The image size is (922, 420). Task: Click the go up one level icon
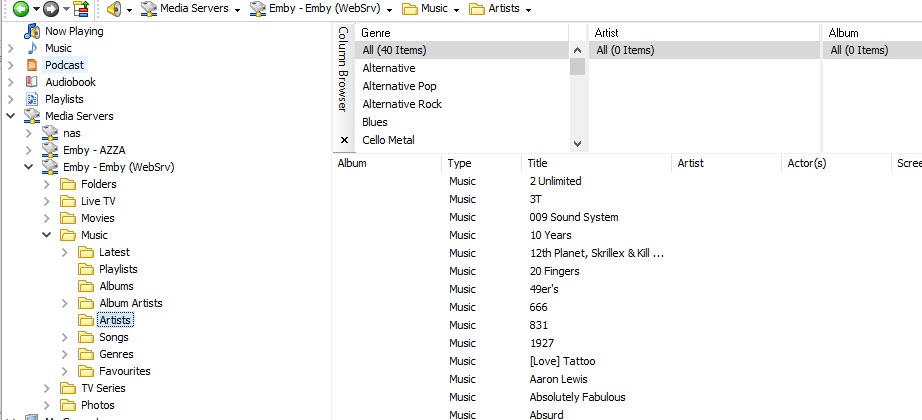[81, 9]
